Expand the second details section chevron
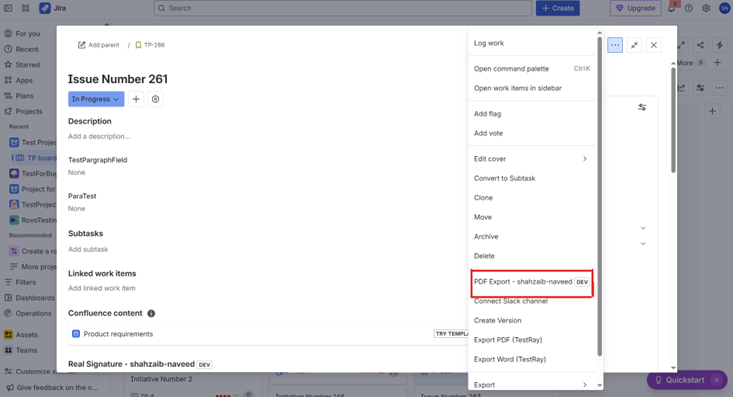Image resolution: width=733 pixels, height=397 pixels. tap(643, 244)
